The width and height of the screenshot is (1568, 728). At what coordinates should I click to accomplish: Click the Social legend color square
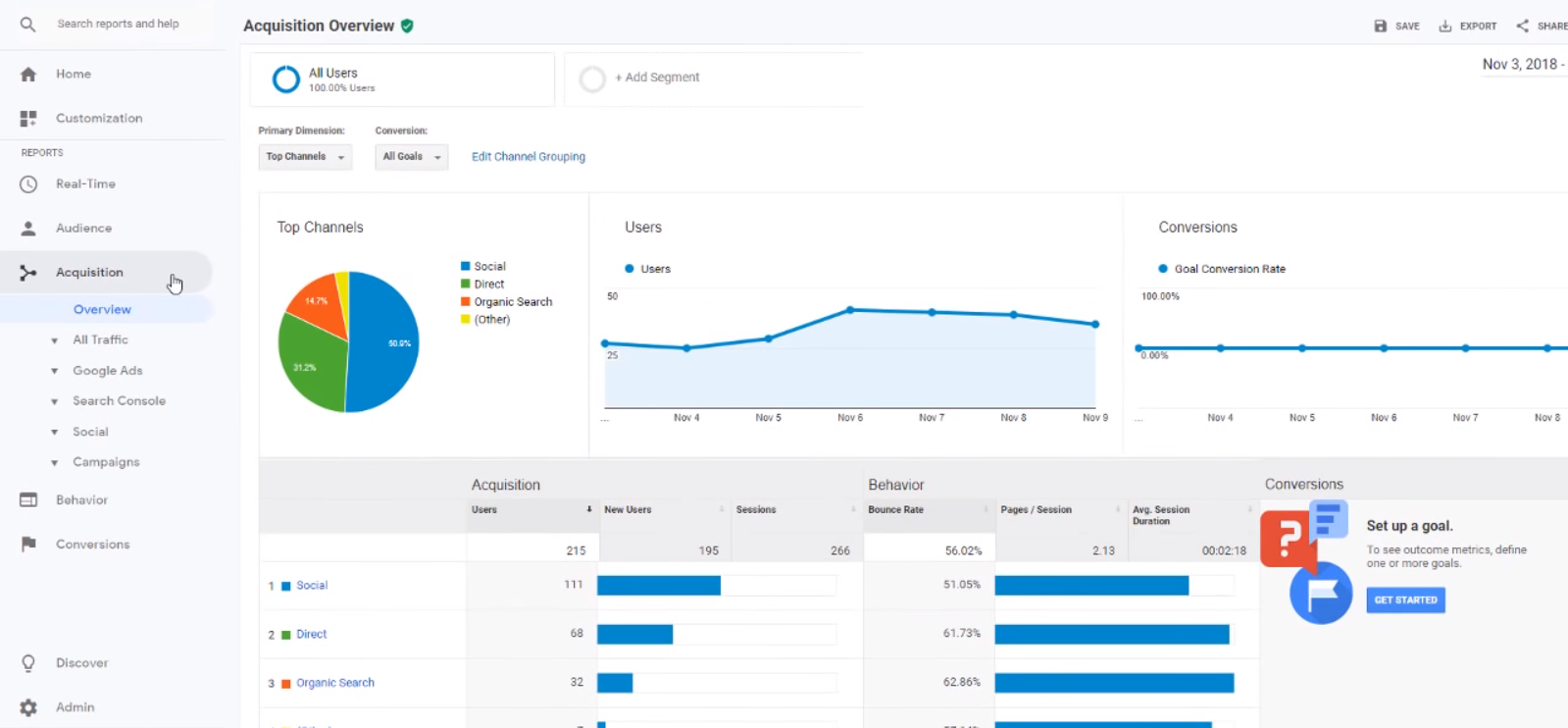(466, 266)
